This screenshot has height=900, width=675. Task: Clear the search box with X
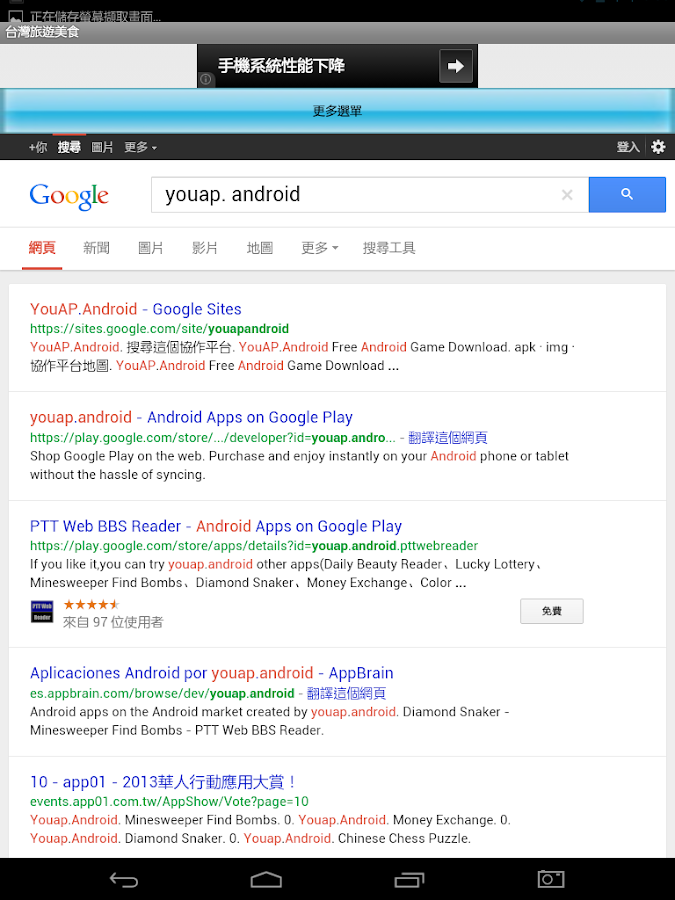[x=567, y=195]
